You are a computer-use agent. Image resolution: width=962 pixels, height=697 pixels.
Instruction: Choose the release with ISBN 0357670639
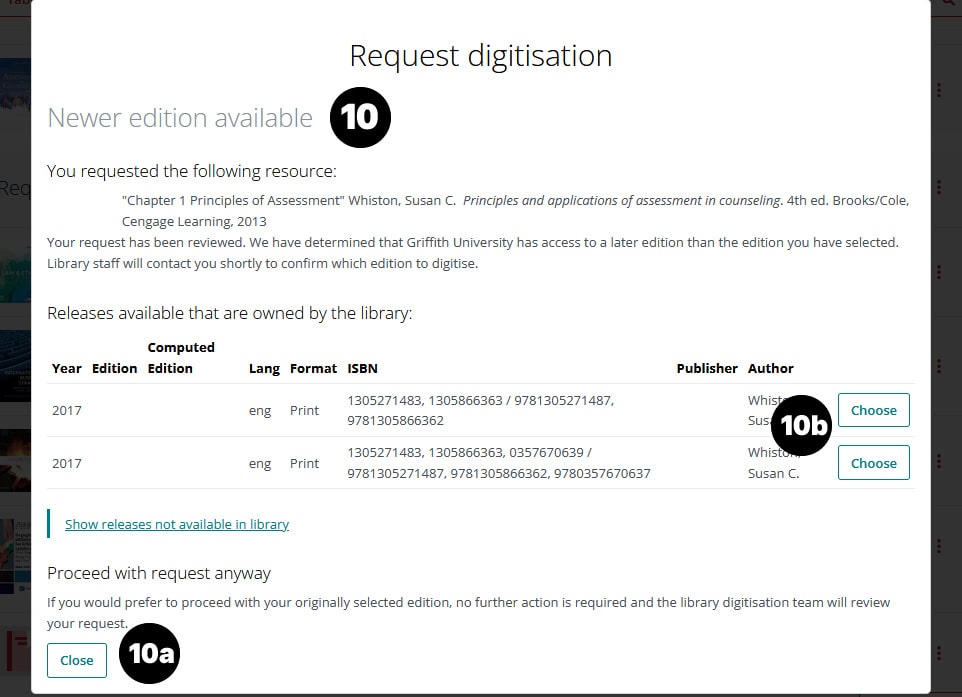point(873,463)
